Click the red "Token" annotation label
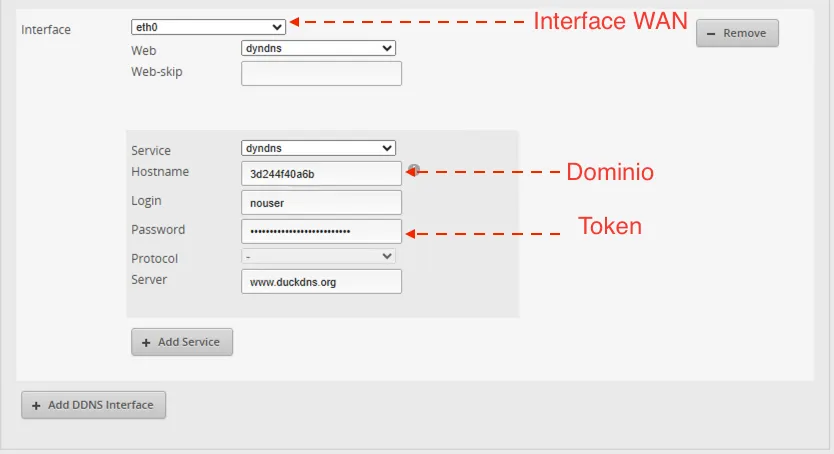This screenshot has height=454, width=834. pyautogui.click(x=609, y=226)
